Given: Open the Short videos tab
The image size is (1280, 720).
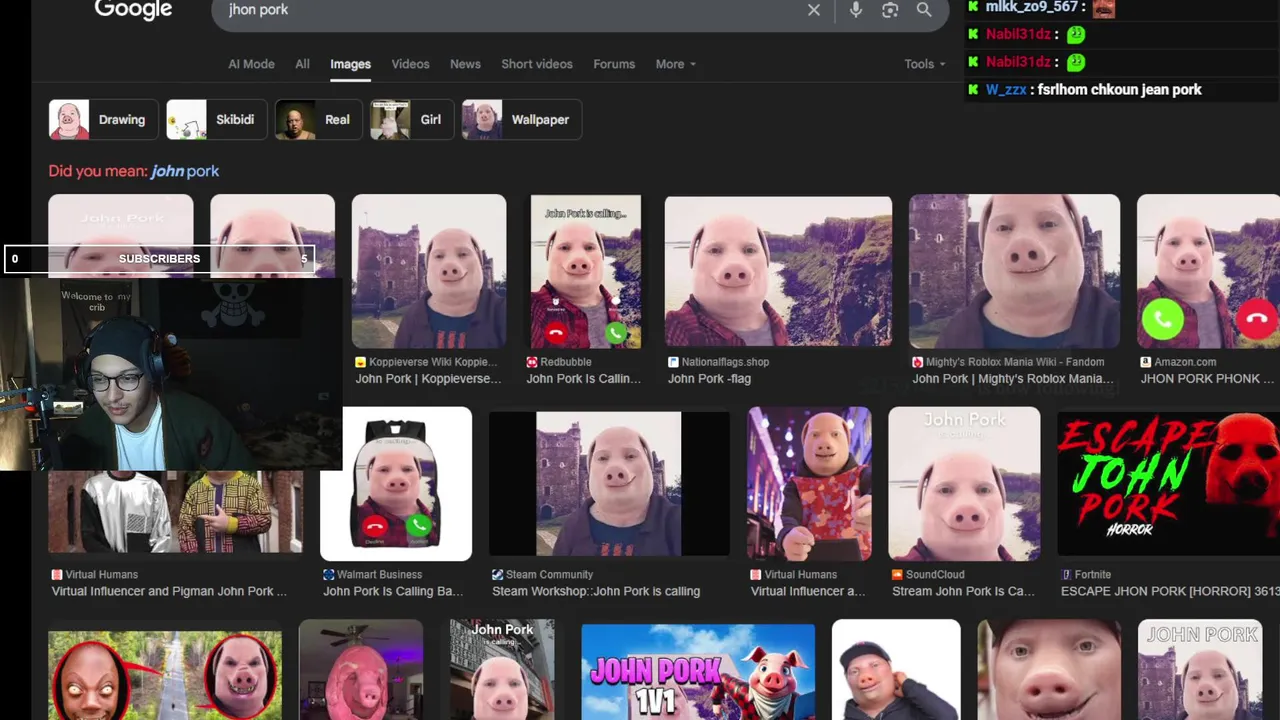Looking at the screenshot, I should click(537, 64).
